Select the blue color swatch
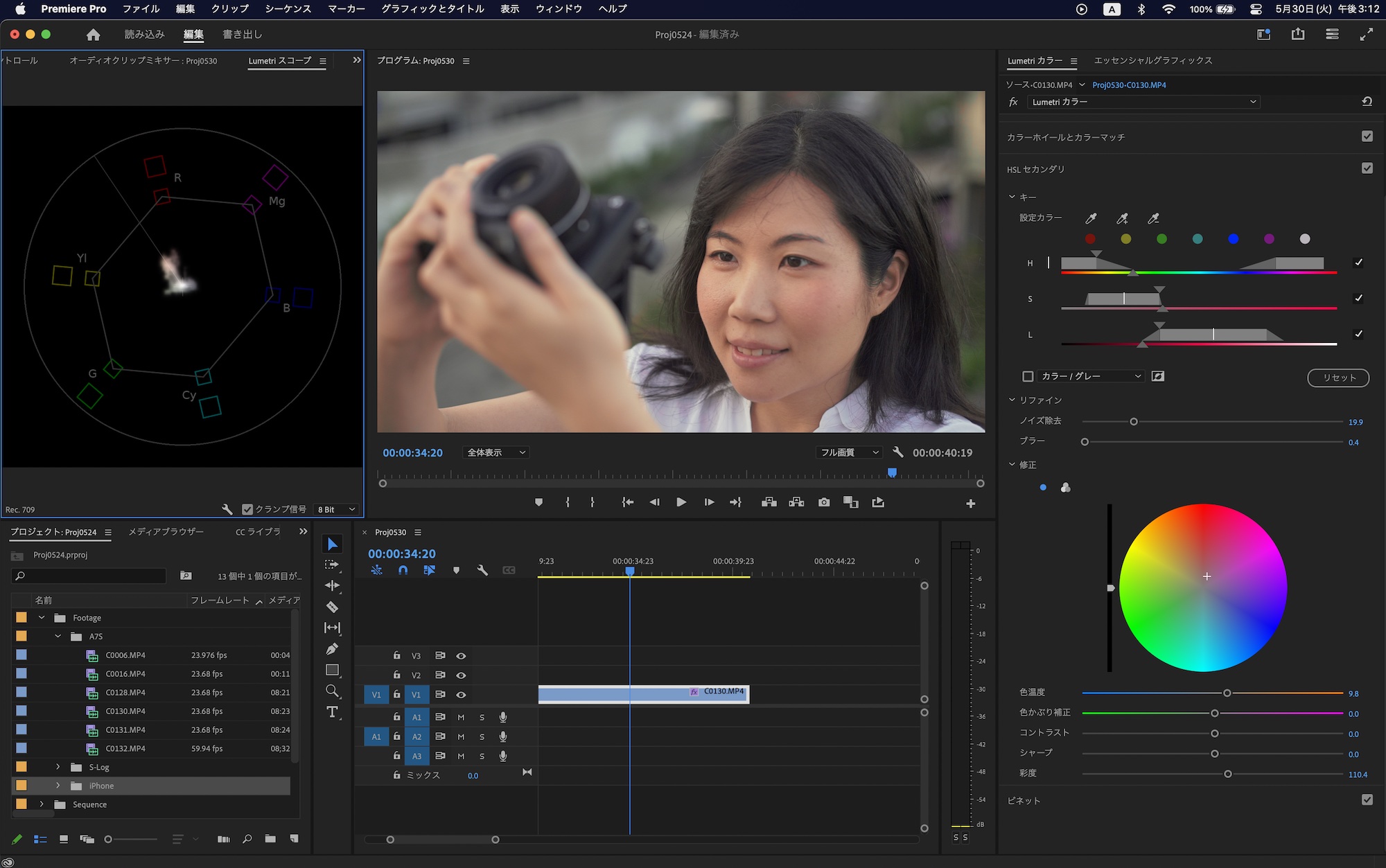The height and width of the screenshot is (868, 1386). coord(1234,239)
